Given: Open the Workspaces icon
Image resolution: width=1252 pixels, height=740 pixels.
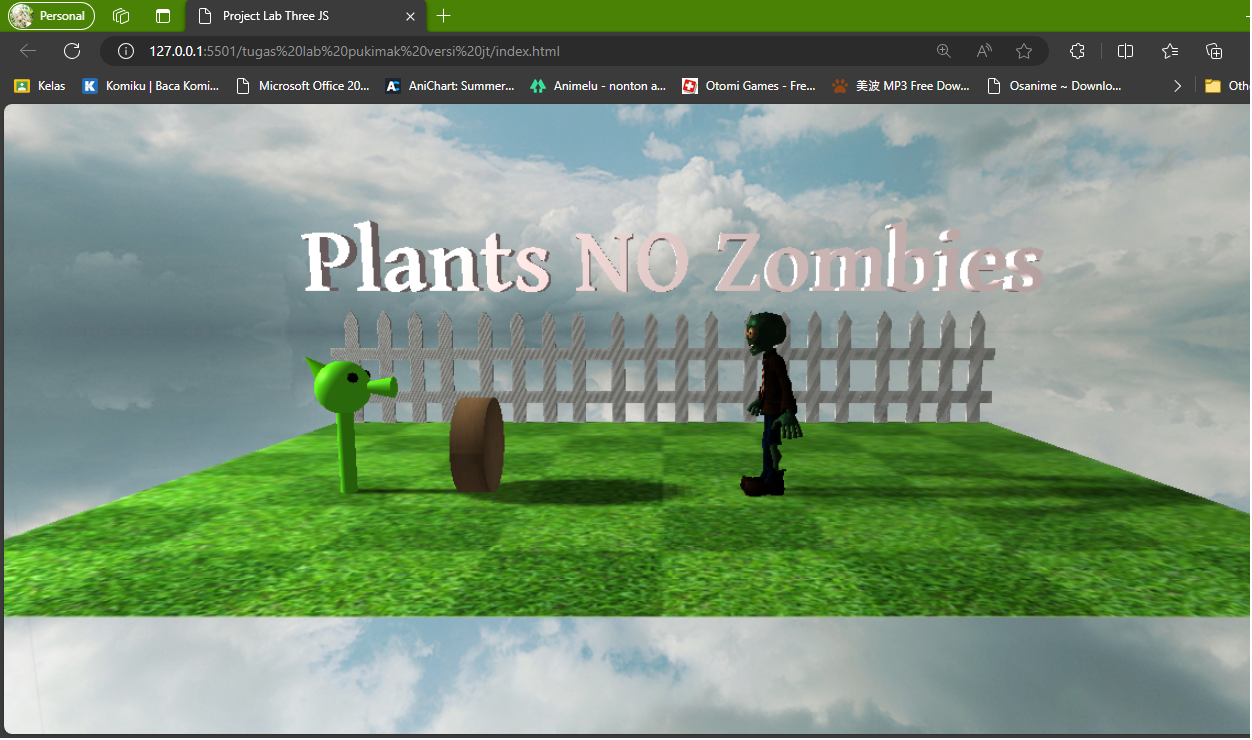Looking at the screenshot, I should 121,16.
